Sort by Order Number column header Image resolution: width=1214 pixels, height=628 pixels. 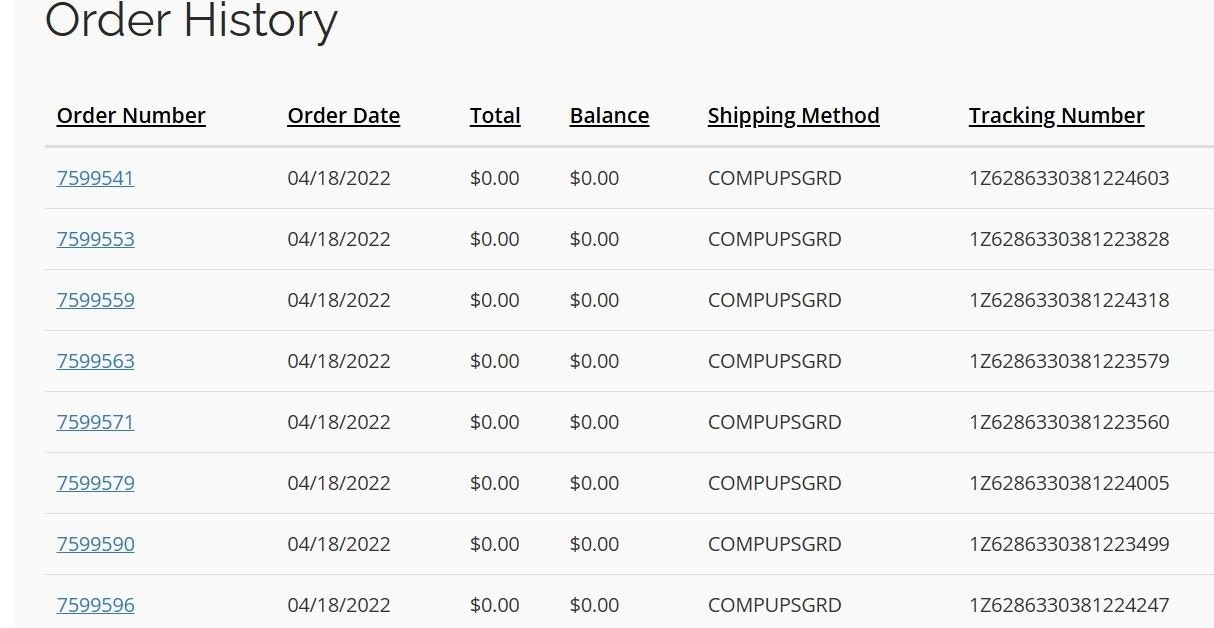pyautogui.click(x=131, y=116)
